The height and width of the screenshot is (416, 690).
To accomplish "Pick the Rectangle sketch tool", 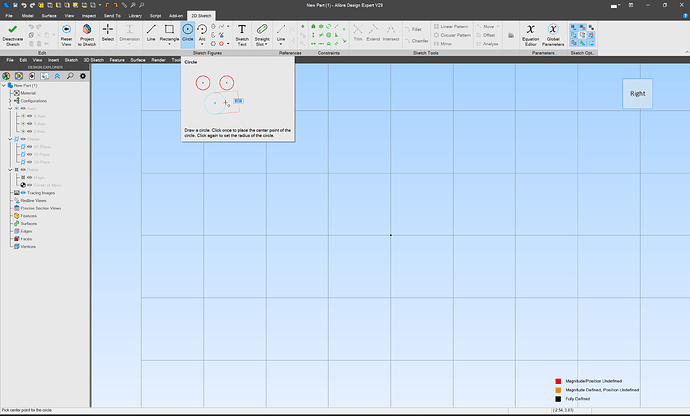I will point(169,31).
